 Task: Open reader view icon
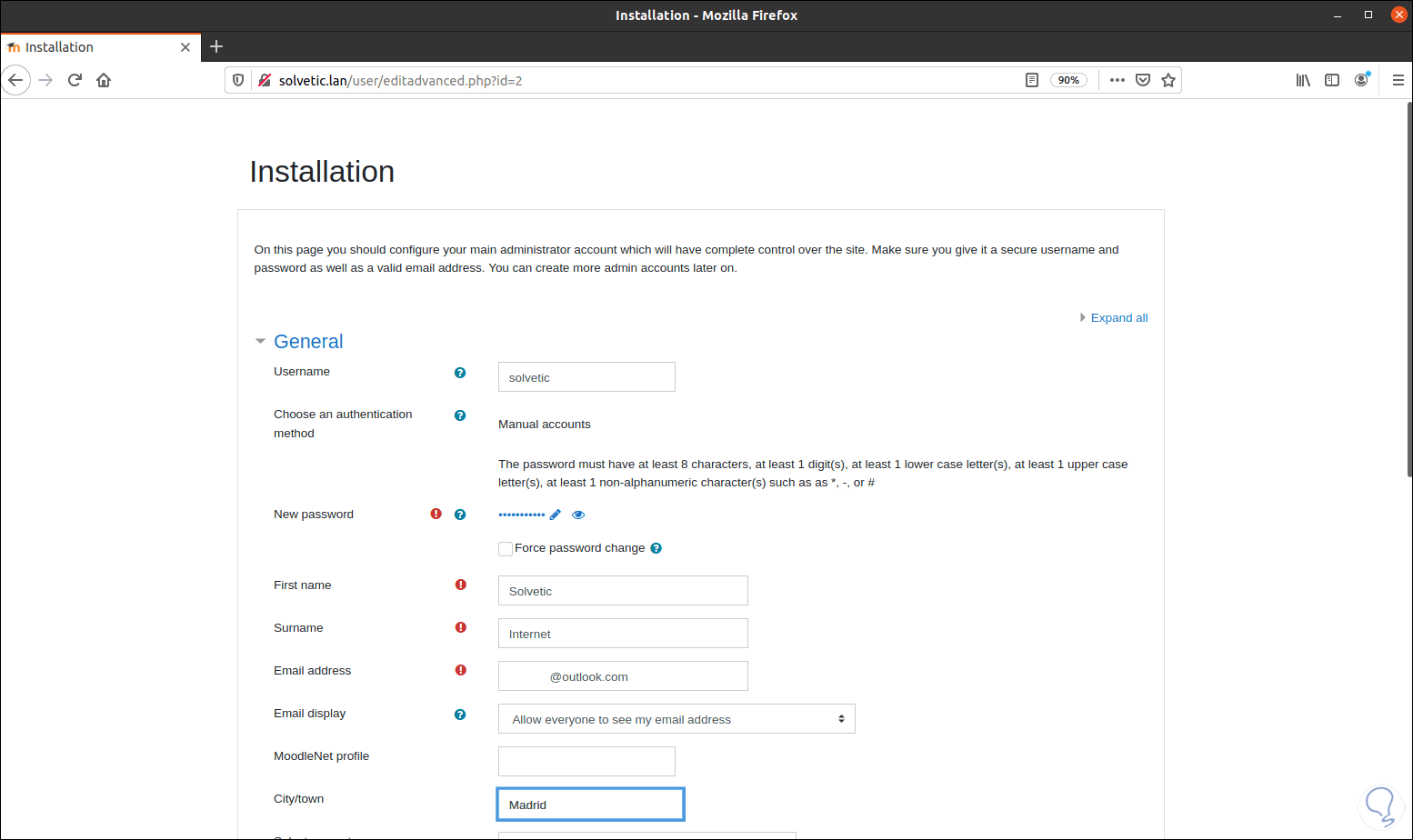point(1032,80)
